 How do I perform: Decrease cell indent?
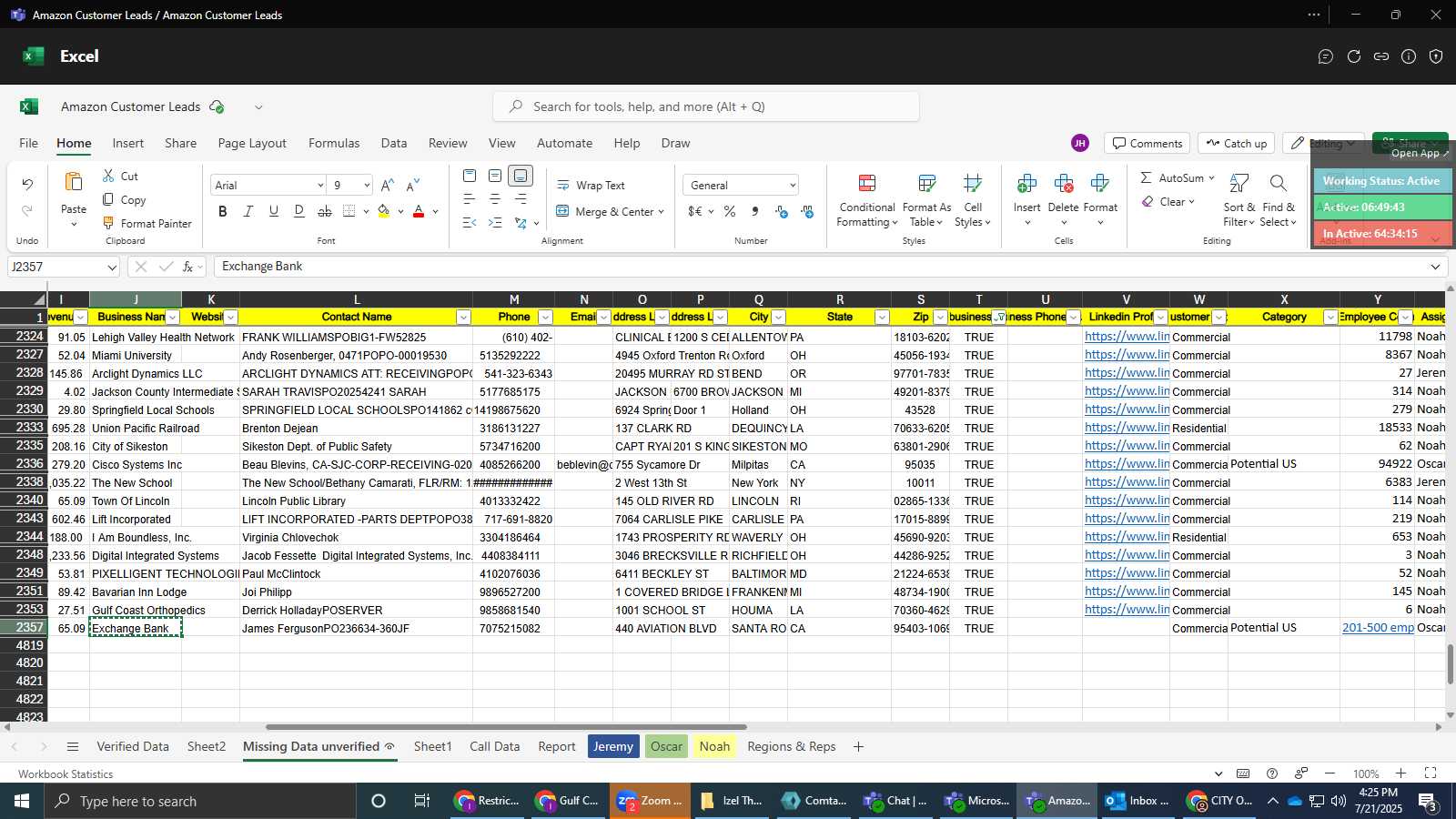470,222
